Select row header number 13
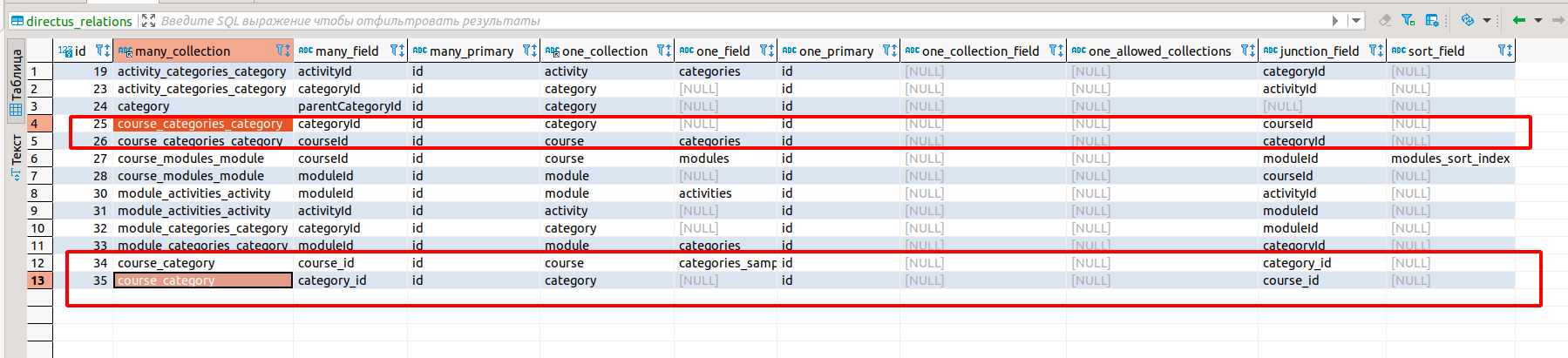1568x358 pixels. click(40, 280)
